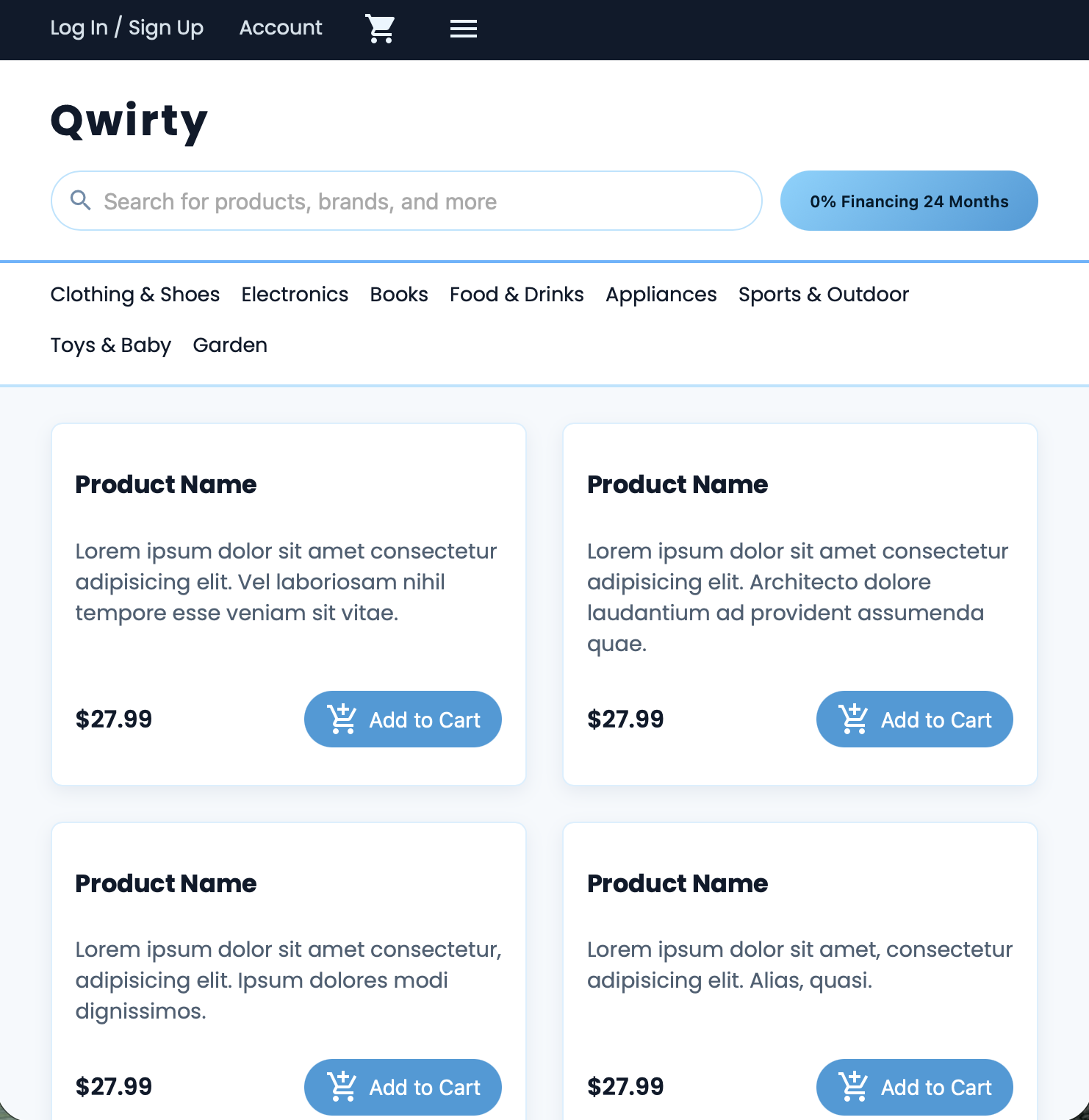This screenshot has width=1089, height=1120.
Task: Open the Toys & Baby section
Action: 110,345
